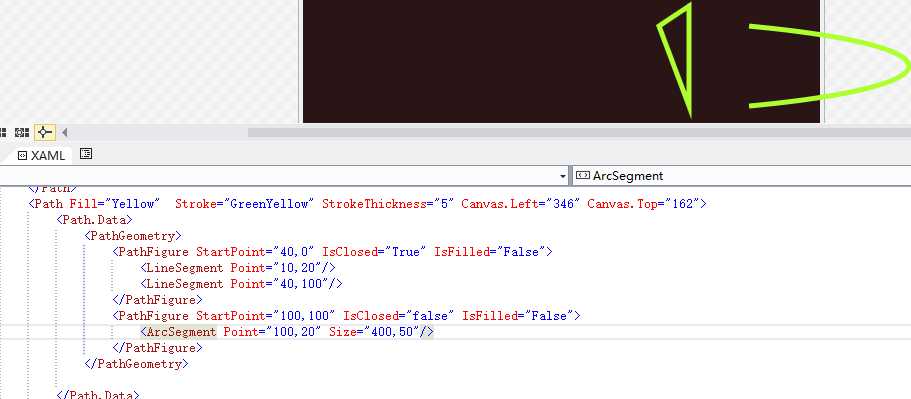Click IsFilled="False" on the StartPoint 100,100 line
The width and height of the screenshot is (911, 399).
pyautogui.click(x=518, y=316)
